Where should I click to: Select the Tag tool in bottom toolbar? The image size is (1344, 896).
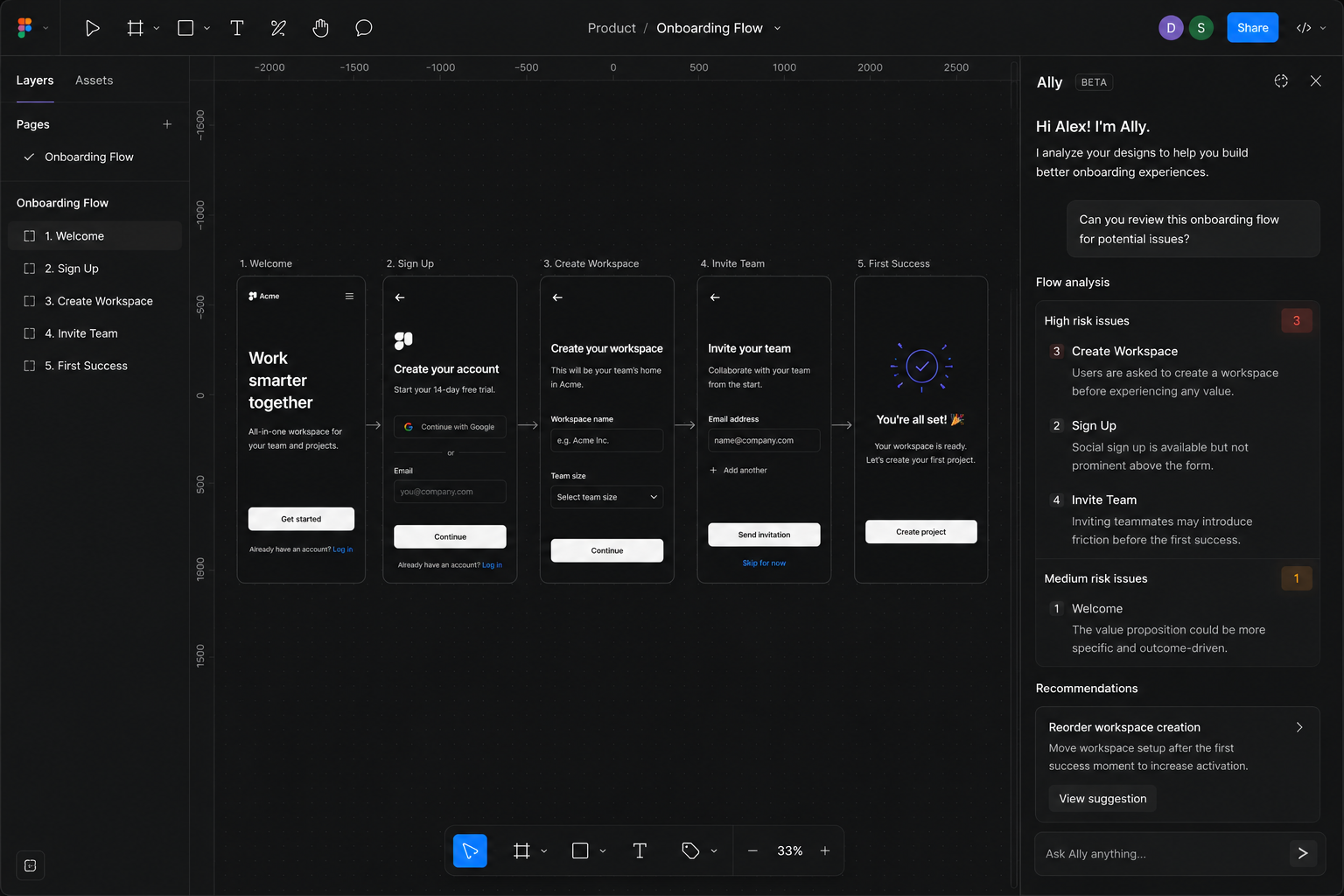tap(690, 850)
